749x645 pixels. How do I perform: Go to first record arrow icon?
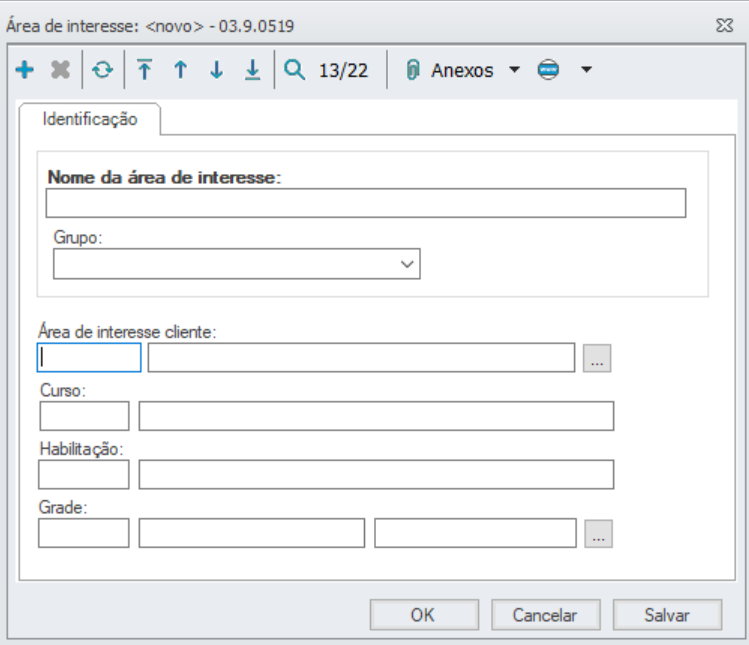145,70
